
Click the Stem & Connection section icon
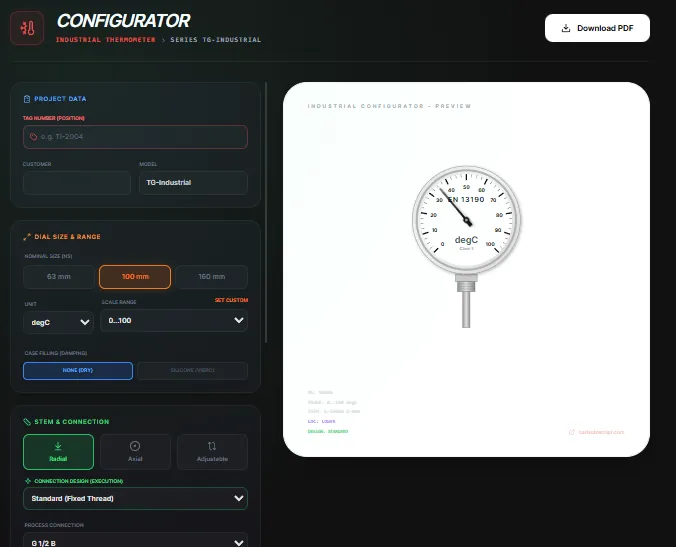pos(27,422)
